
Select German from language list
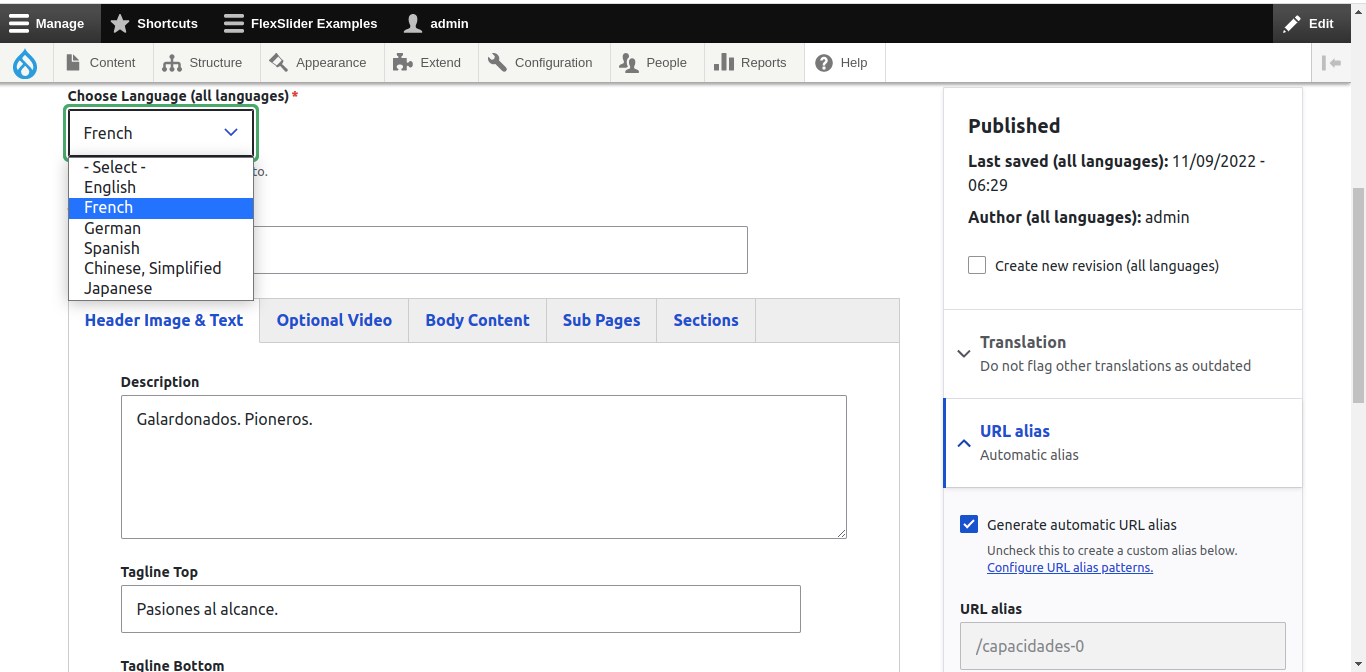click(x=112, y=228)
